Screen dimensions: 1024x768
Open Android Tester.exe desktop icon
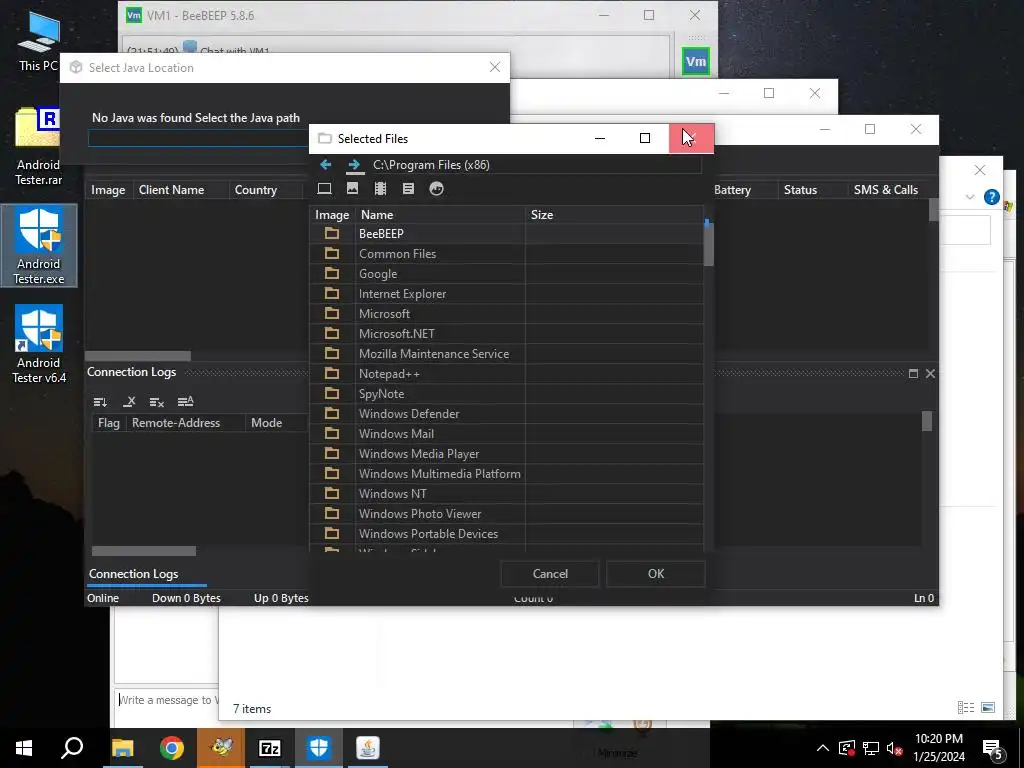(39, 246)
